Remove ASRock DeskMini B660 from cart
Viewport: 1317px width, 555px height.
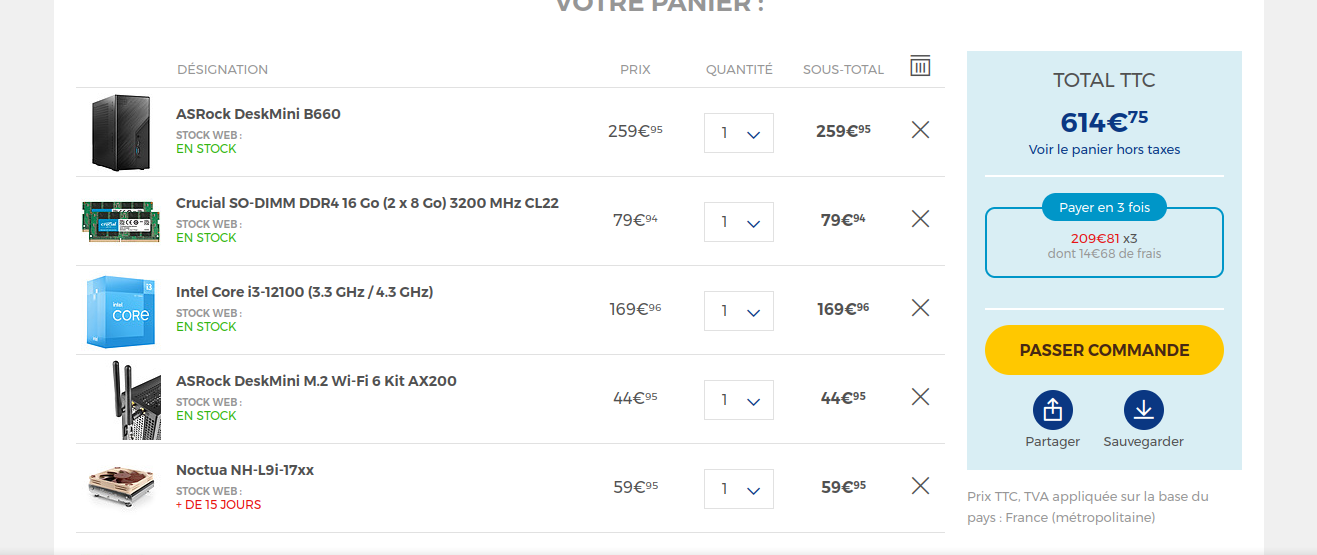[x=921, y=130]
